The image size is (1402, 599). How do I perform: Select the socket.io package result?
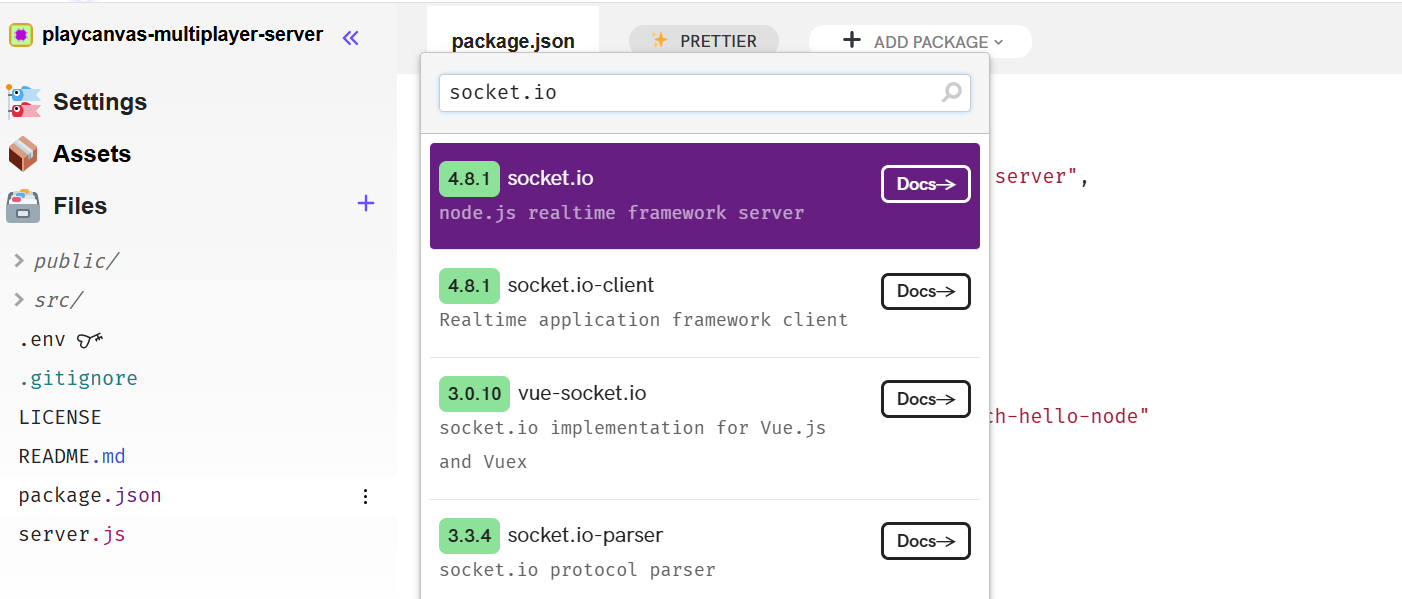[x=705, y=196]
